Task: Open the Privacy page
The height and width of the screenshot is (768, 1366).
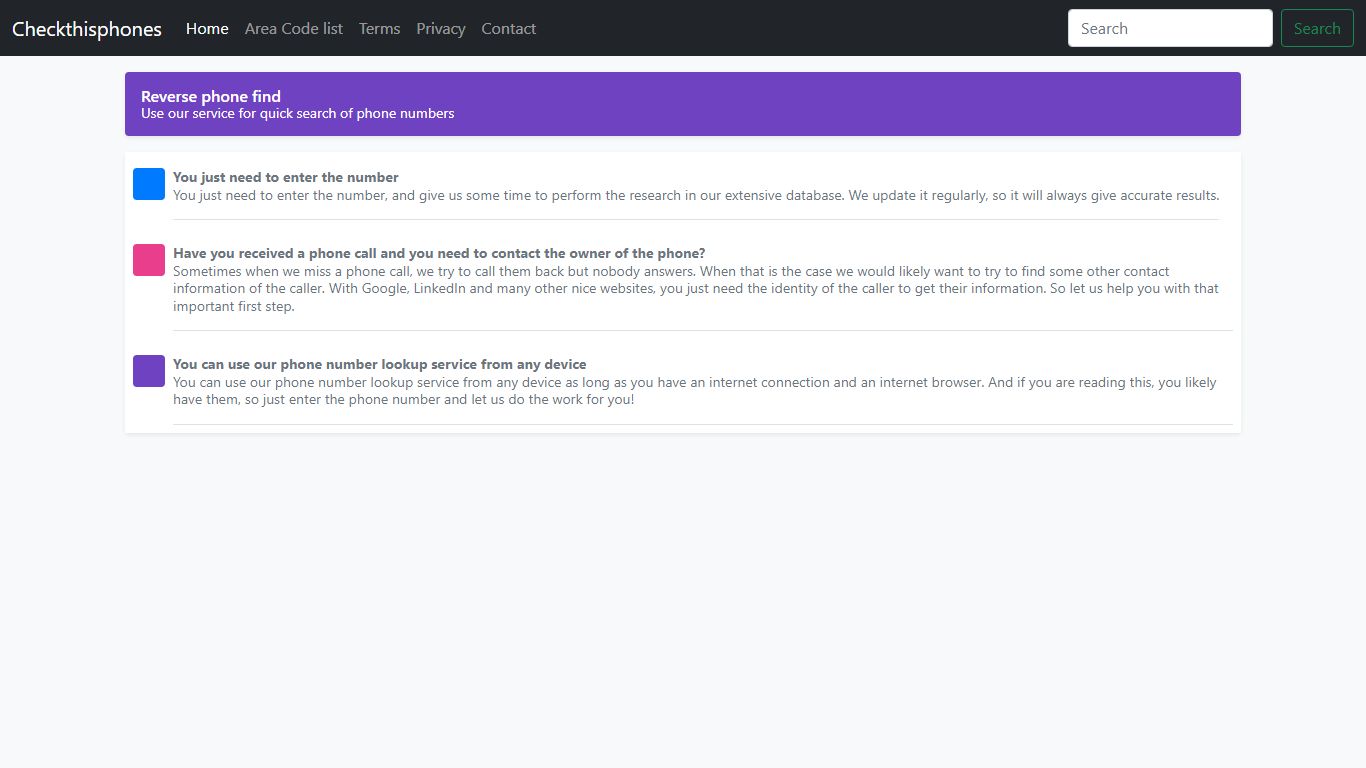Action: [x=441, y=29]
